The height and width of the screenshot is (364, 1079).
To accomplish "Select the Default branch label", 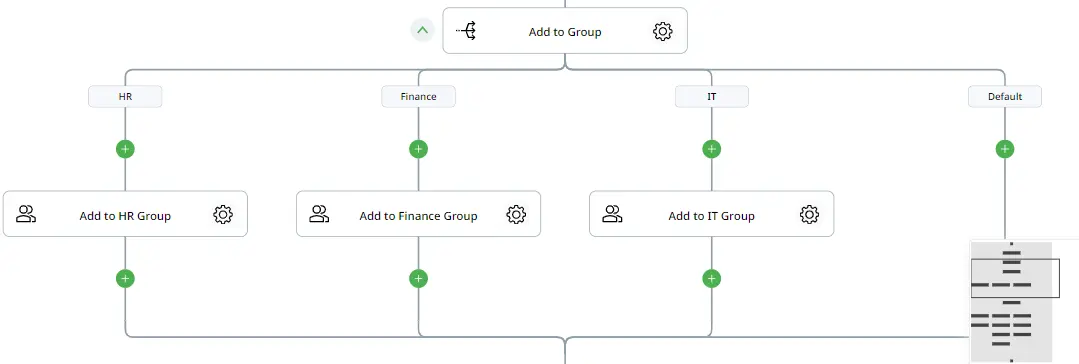I will 1005,96.
